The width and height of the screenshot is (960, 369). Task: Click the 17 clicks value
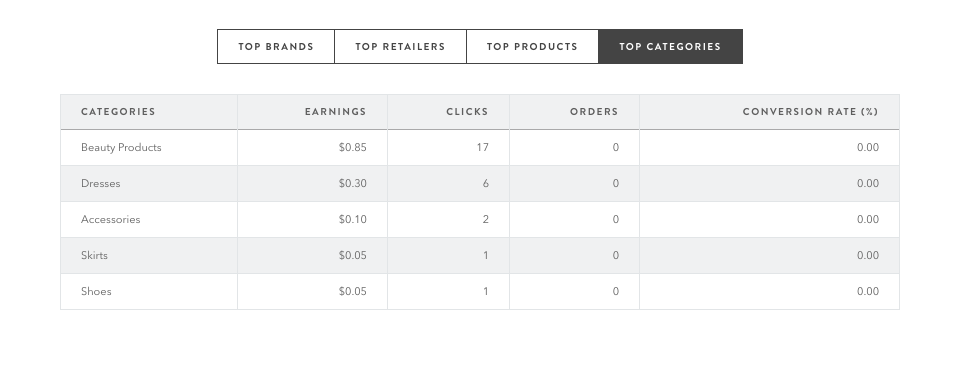click(482, 147)
